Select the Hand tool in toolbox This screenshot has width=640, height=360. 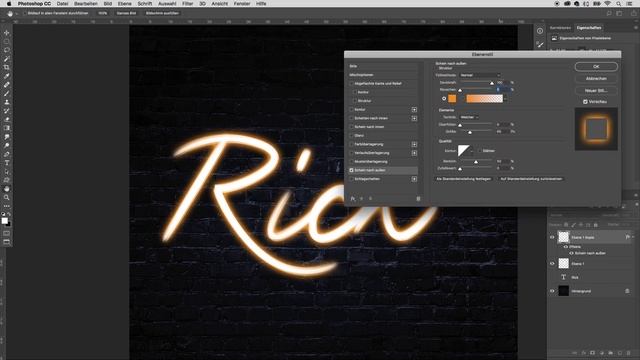pos(7,189)
